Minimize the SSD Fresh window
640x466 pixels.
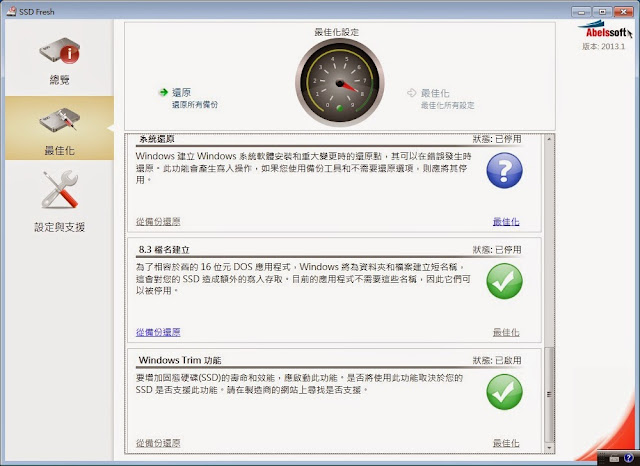[581, 12]
